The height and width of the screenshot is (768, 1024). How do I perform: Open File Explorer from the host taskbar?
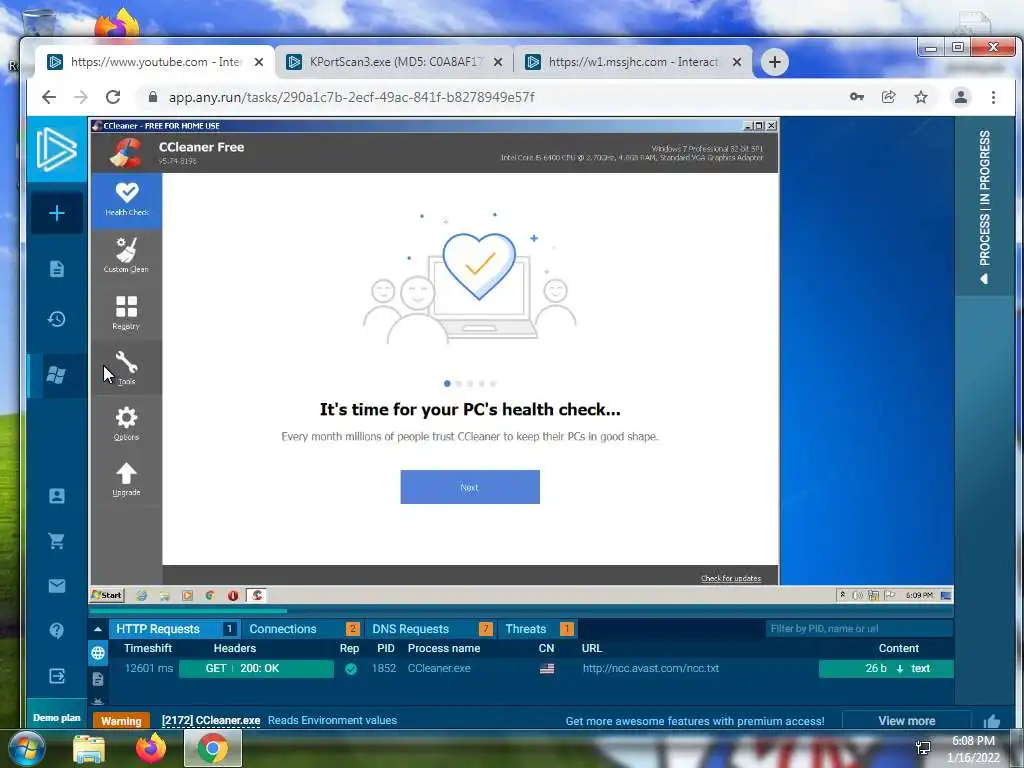[88, 748]
